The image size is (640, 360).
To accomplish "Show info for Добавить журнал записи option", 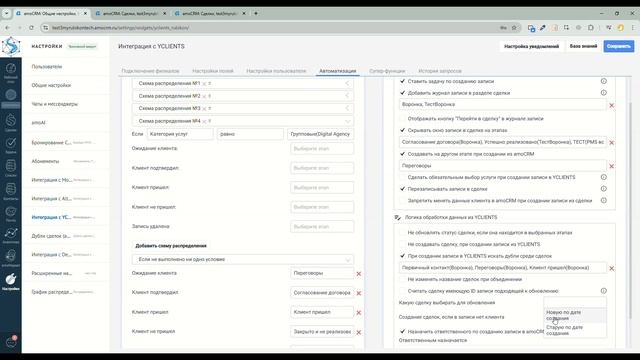I will coord(604,93).
